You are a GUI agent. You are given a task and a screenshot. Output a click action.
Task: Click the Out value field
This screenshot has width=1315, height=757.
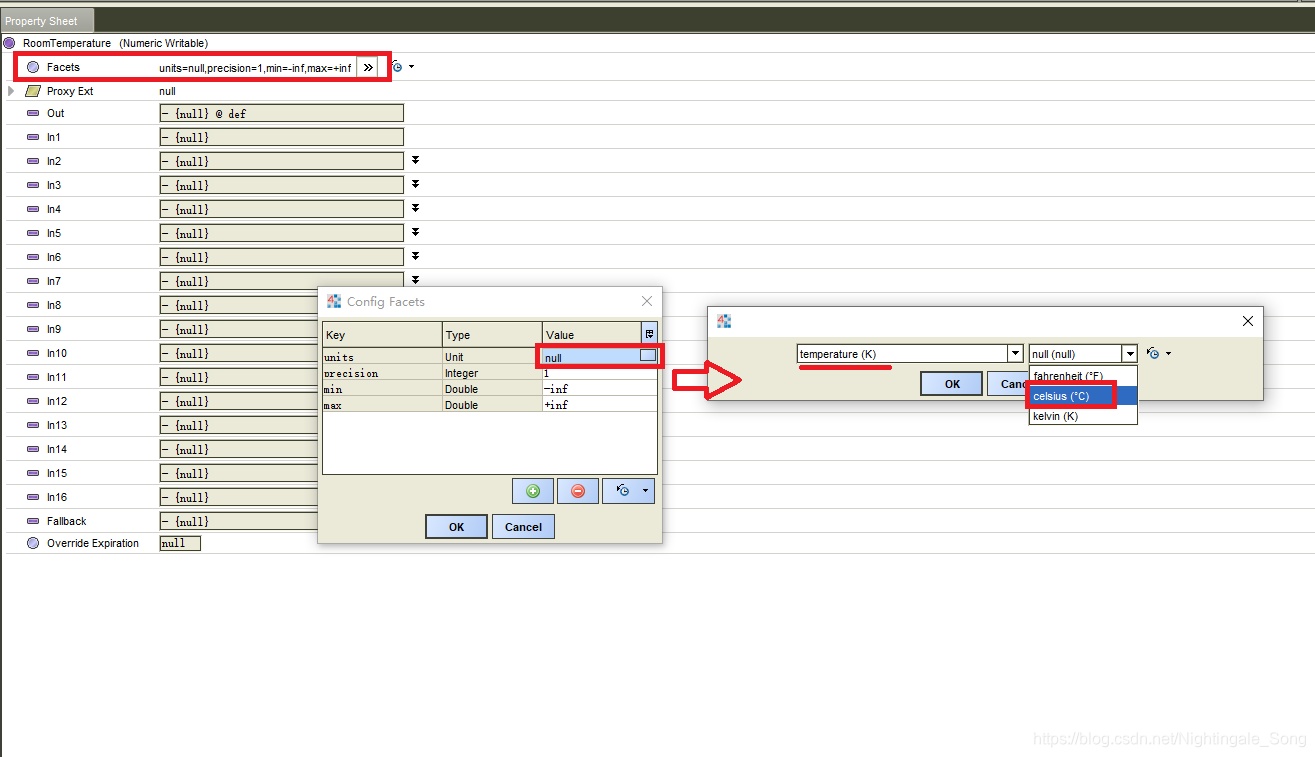281,113
